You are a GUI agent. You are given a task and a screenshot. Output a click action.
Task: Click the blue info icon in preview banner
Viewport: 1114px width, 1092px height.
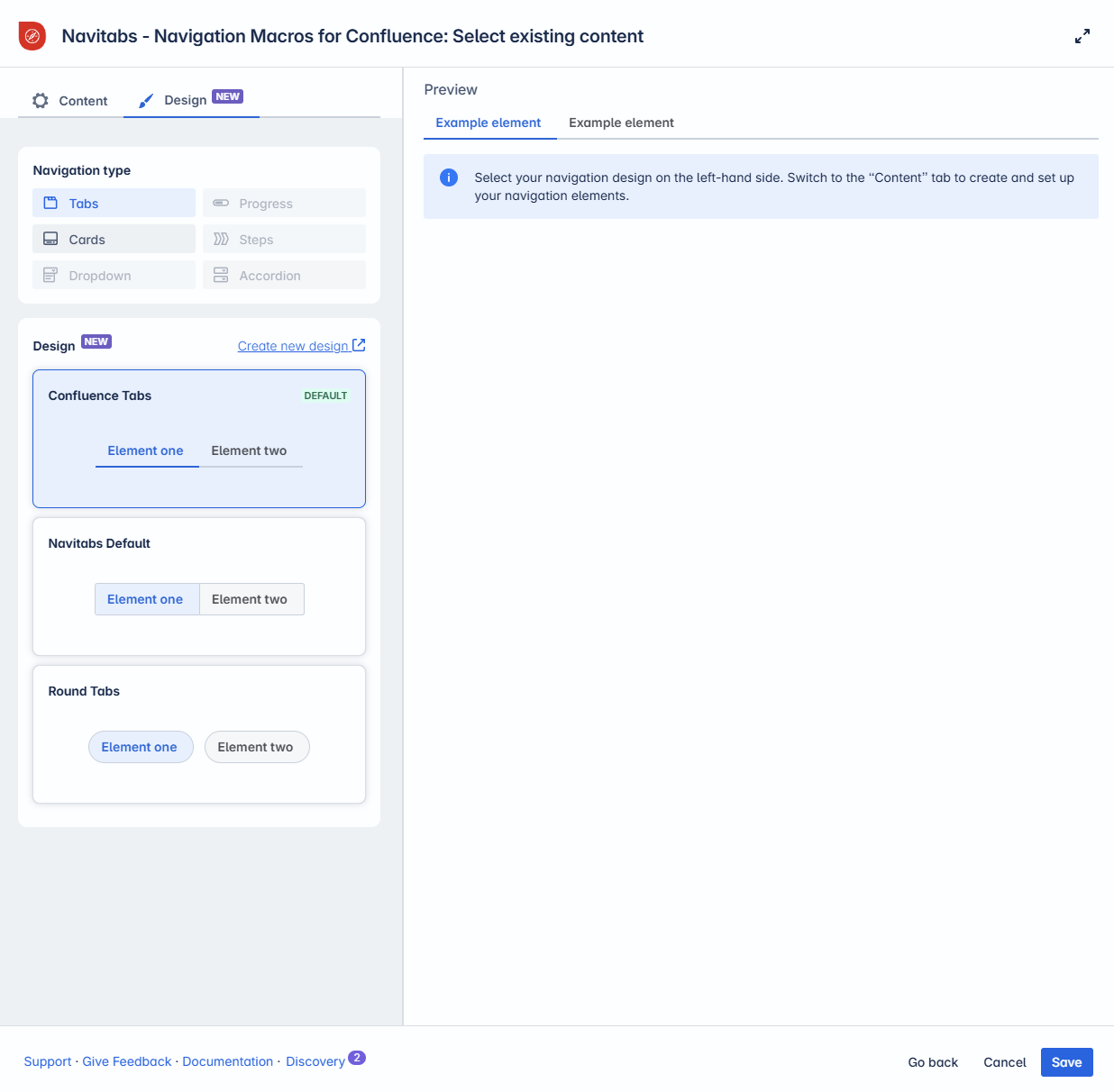click(x=449, y=177)
